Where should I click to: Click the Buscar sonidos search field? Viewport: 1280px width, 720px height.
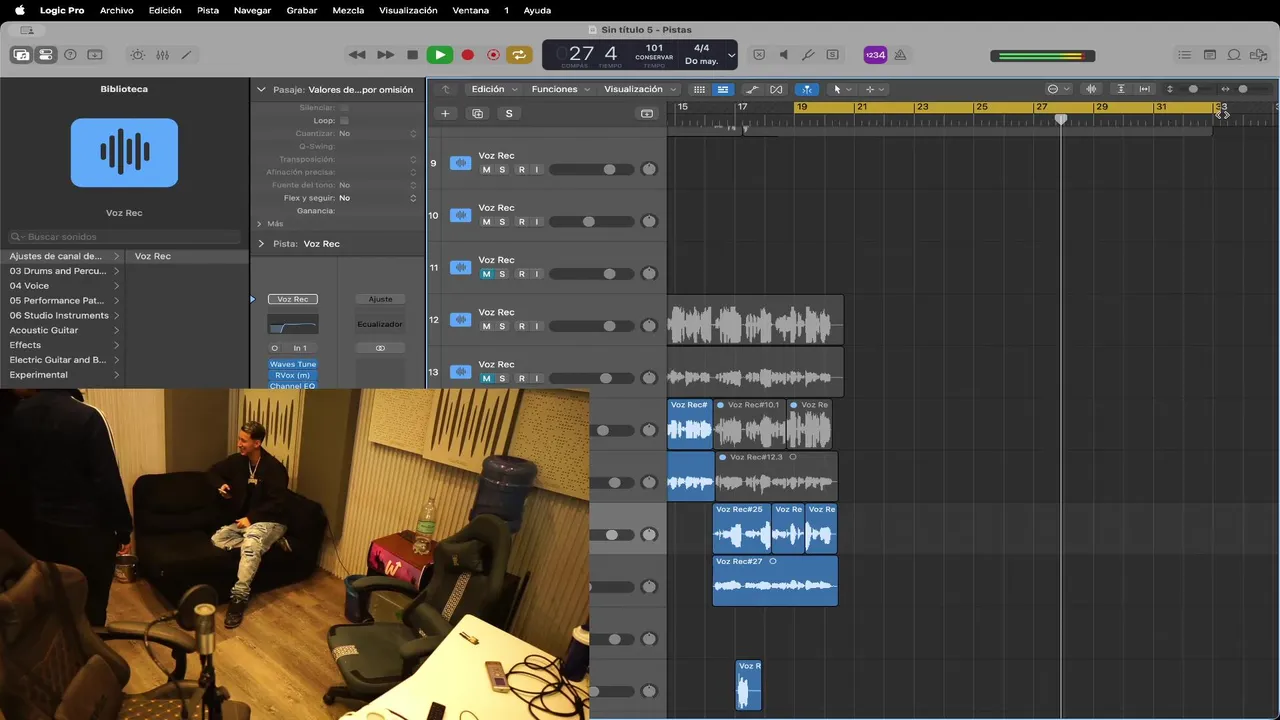(124, 237)
